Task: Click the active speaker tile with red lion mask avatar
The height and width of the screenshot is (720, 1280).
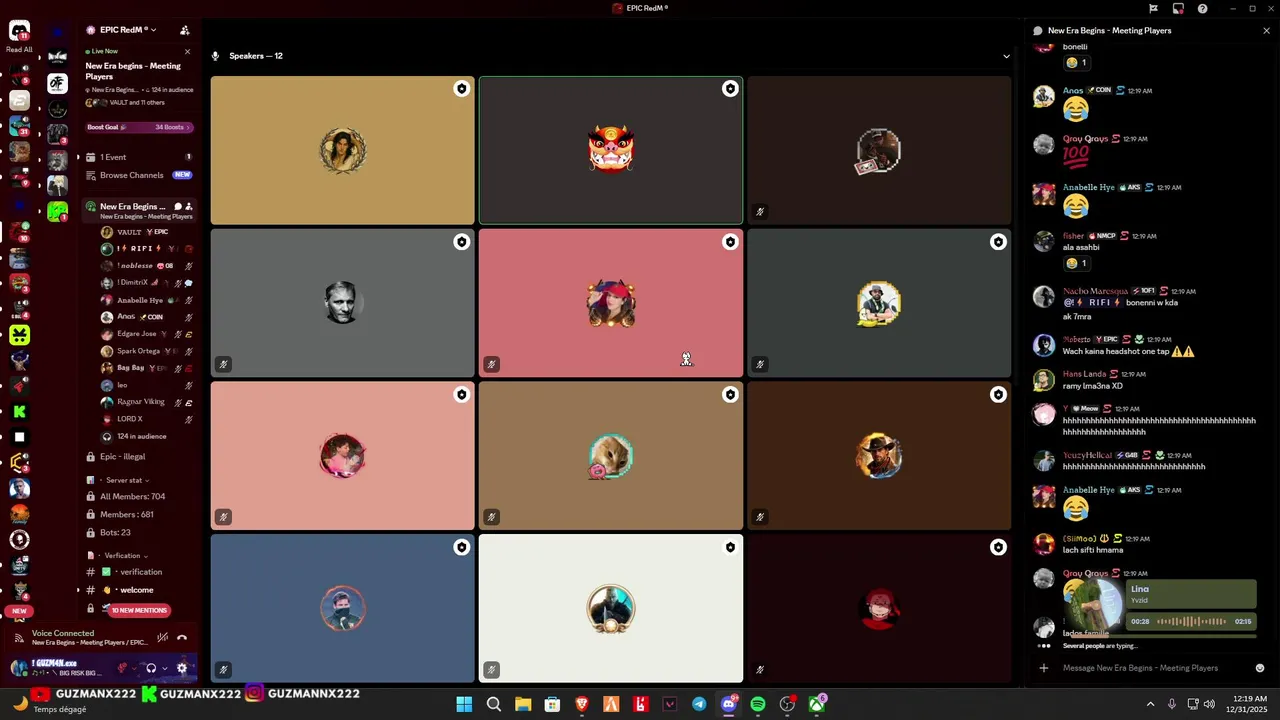Action: 611,150
